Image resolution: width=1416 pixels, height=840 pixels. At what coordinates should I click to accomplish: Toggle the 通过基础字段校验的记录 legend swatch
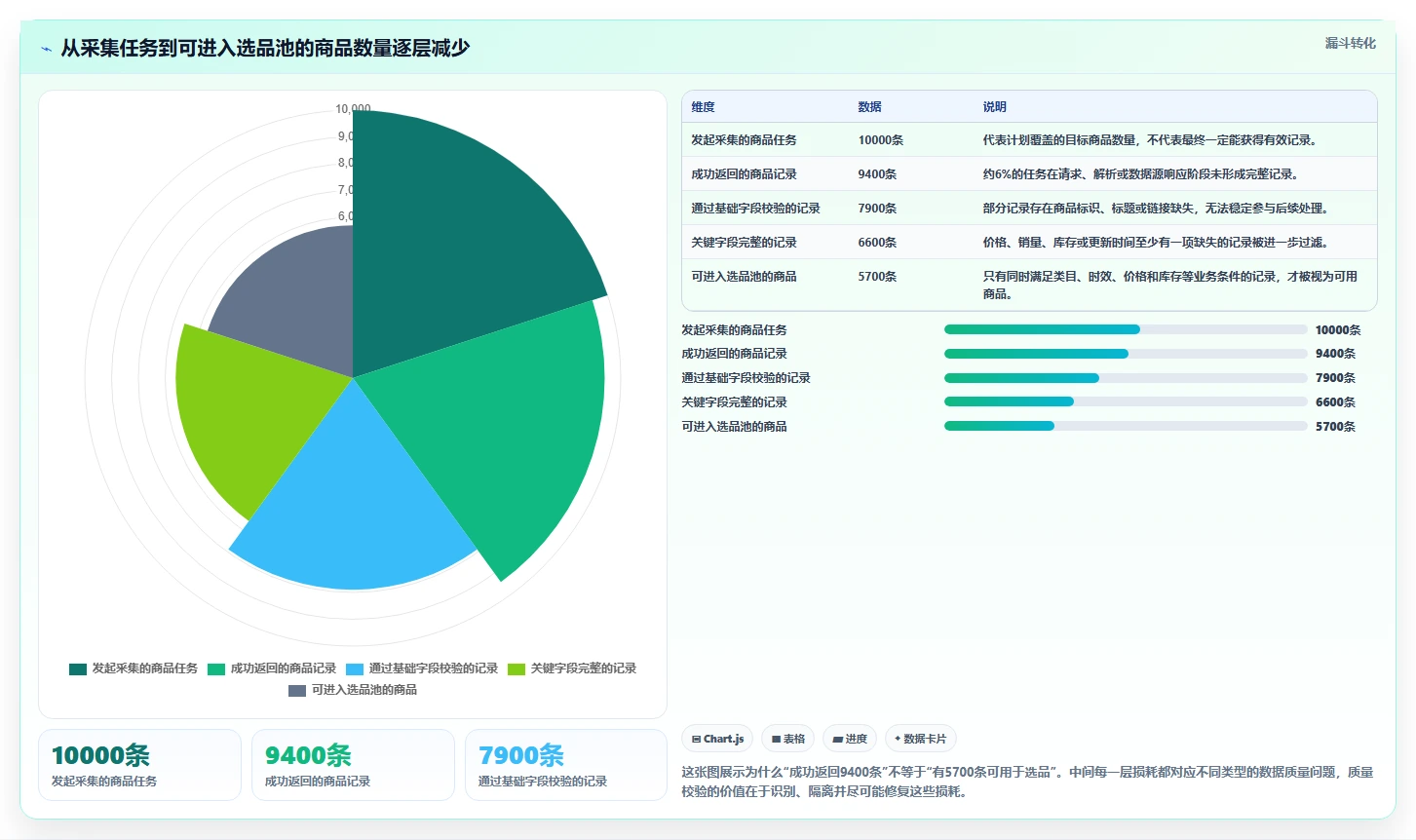pyautogui.click(x=355, y=668)
